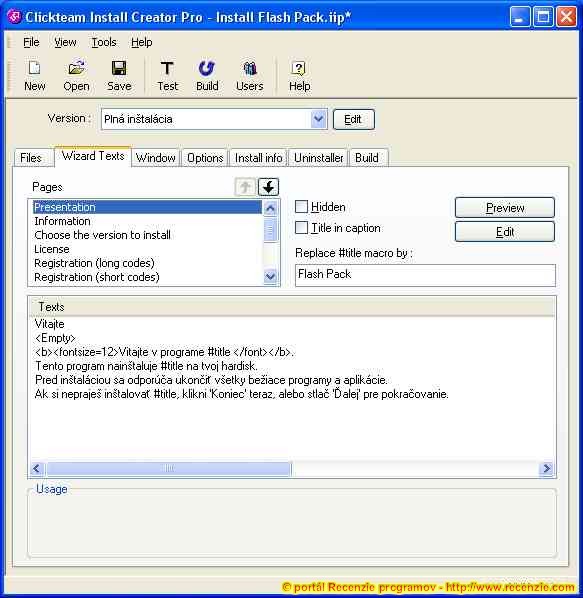
Task: Open the Install info tab
Action: [x=258, y=158]
